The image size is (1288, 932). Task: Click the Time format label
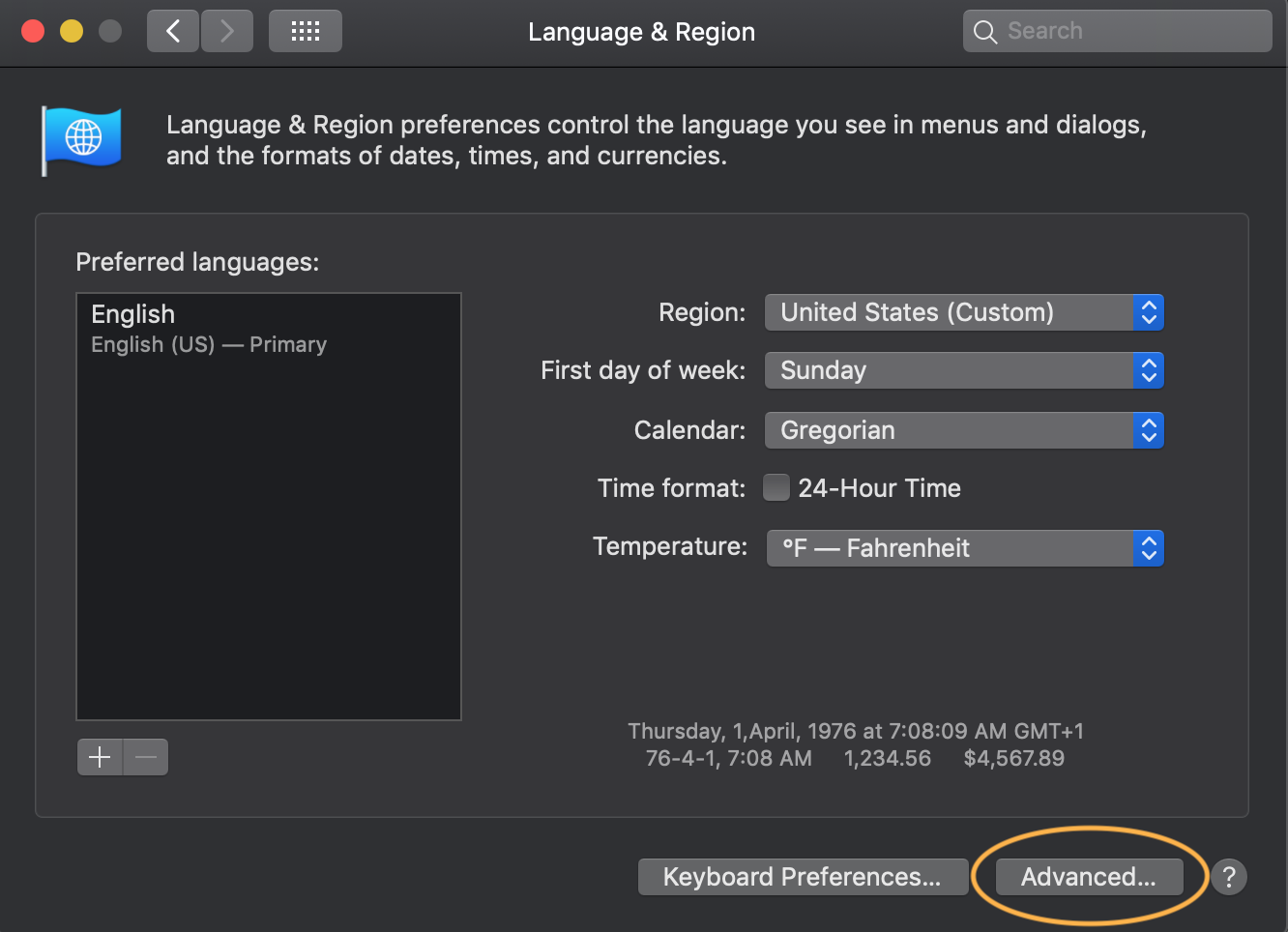point(671,488)
